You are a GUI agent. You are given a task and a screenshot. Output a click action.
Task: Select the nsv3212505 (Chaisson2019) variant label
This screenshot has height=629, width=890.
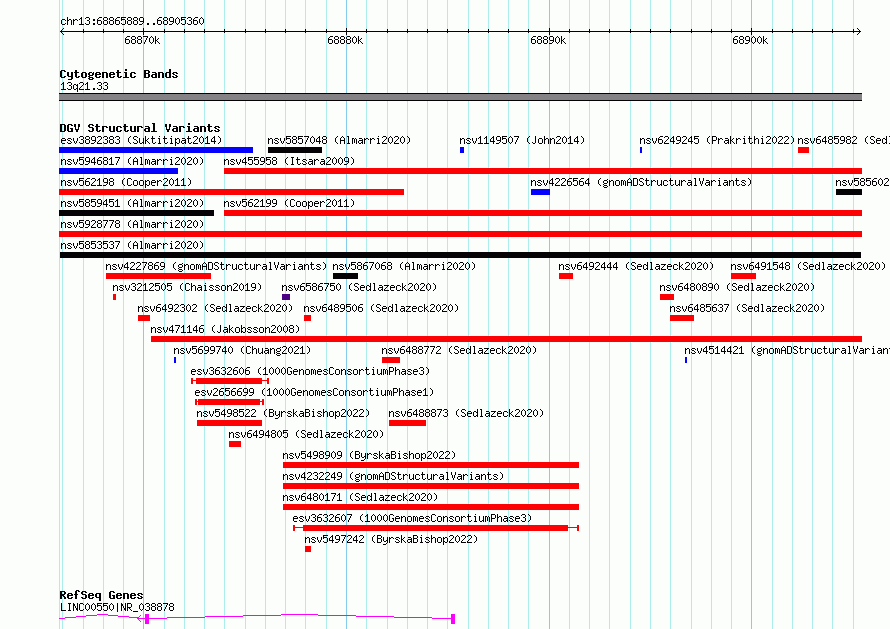187,287
